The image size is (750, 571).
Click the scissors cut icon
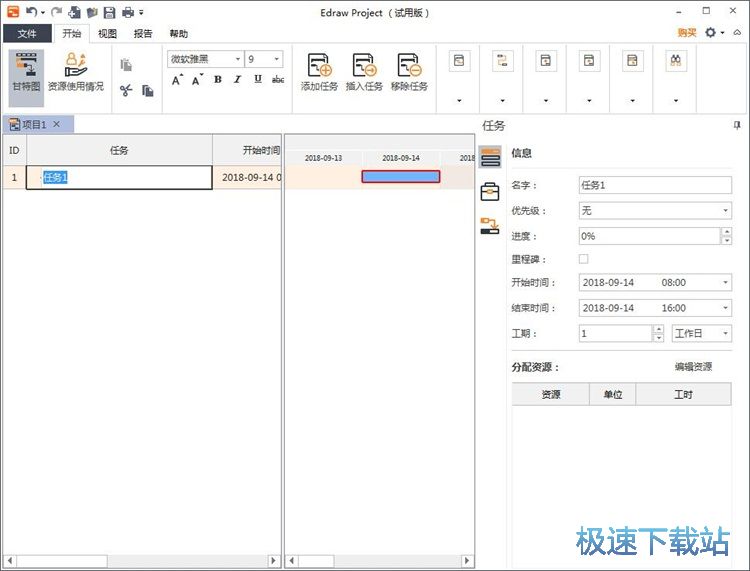point(126,91)
